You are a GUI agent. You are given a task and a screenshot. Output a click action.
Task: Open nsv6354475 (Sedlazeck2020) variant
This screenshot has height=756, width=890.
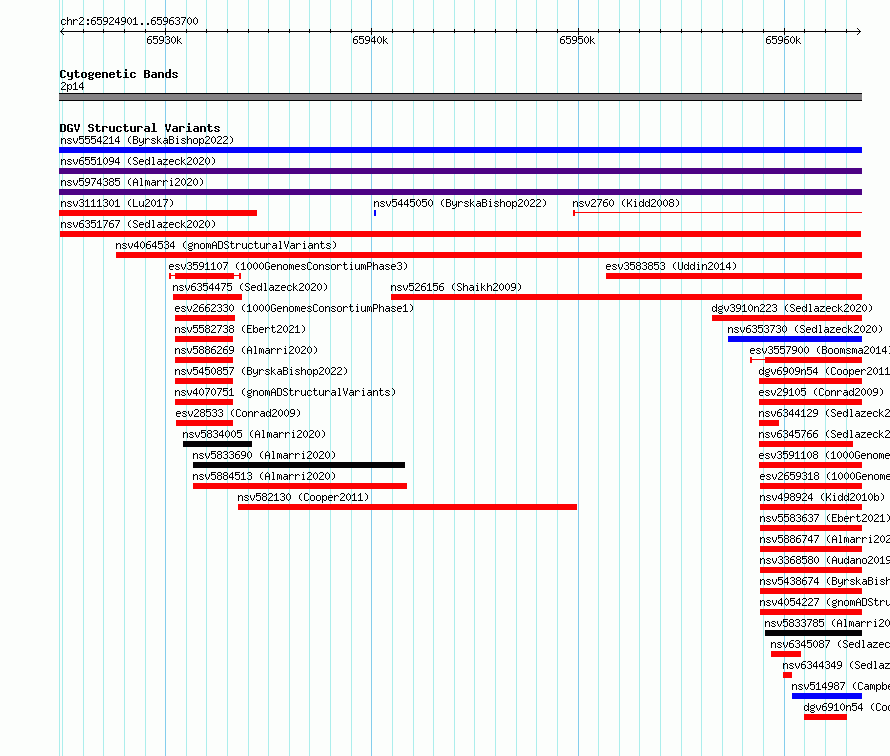pos(250,287)
